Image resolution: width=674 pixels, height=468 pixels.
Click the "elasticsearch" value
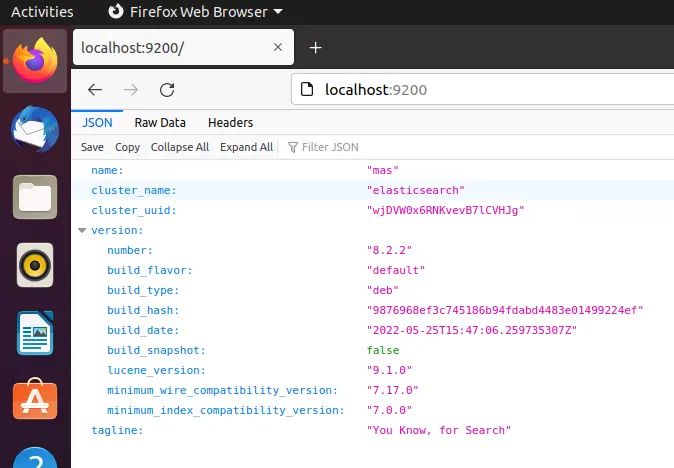416,190
